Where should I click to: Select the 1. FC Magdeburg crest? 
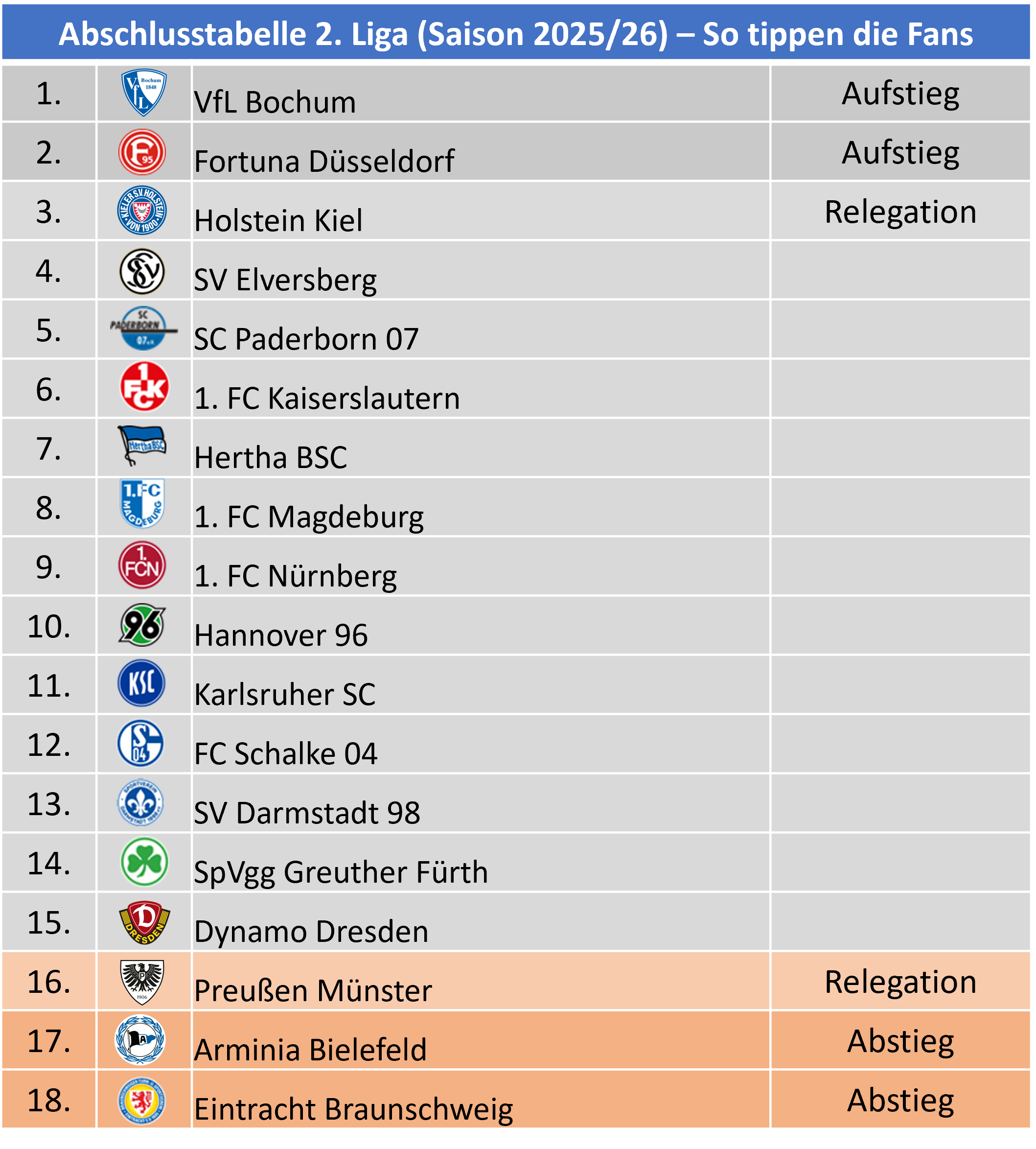pyautogui.click(x=142, y=503)
